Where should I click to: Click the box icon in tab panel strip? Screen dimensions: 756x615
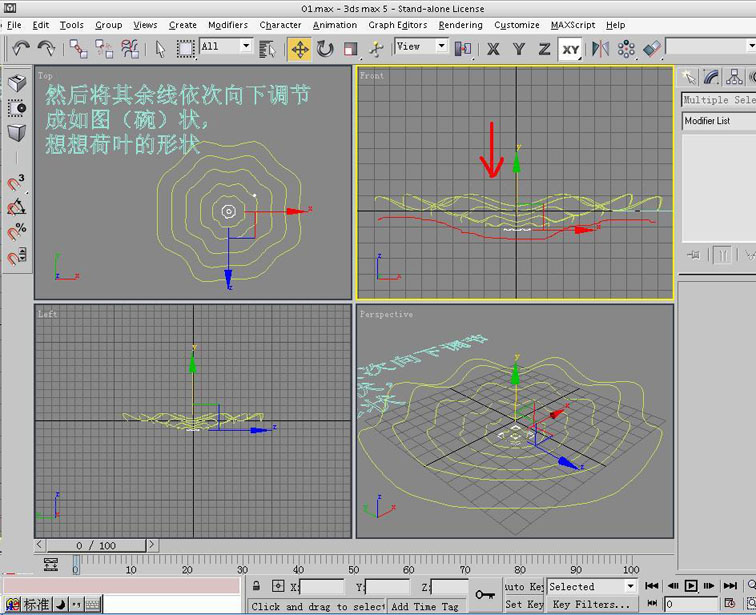17,83
